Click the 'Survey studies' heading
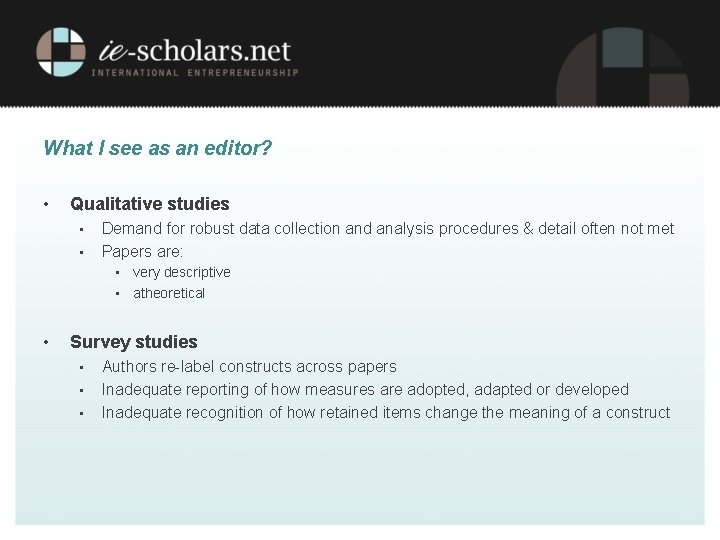 pos(133,342)
